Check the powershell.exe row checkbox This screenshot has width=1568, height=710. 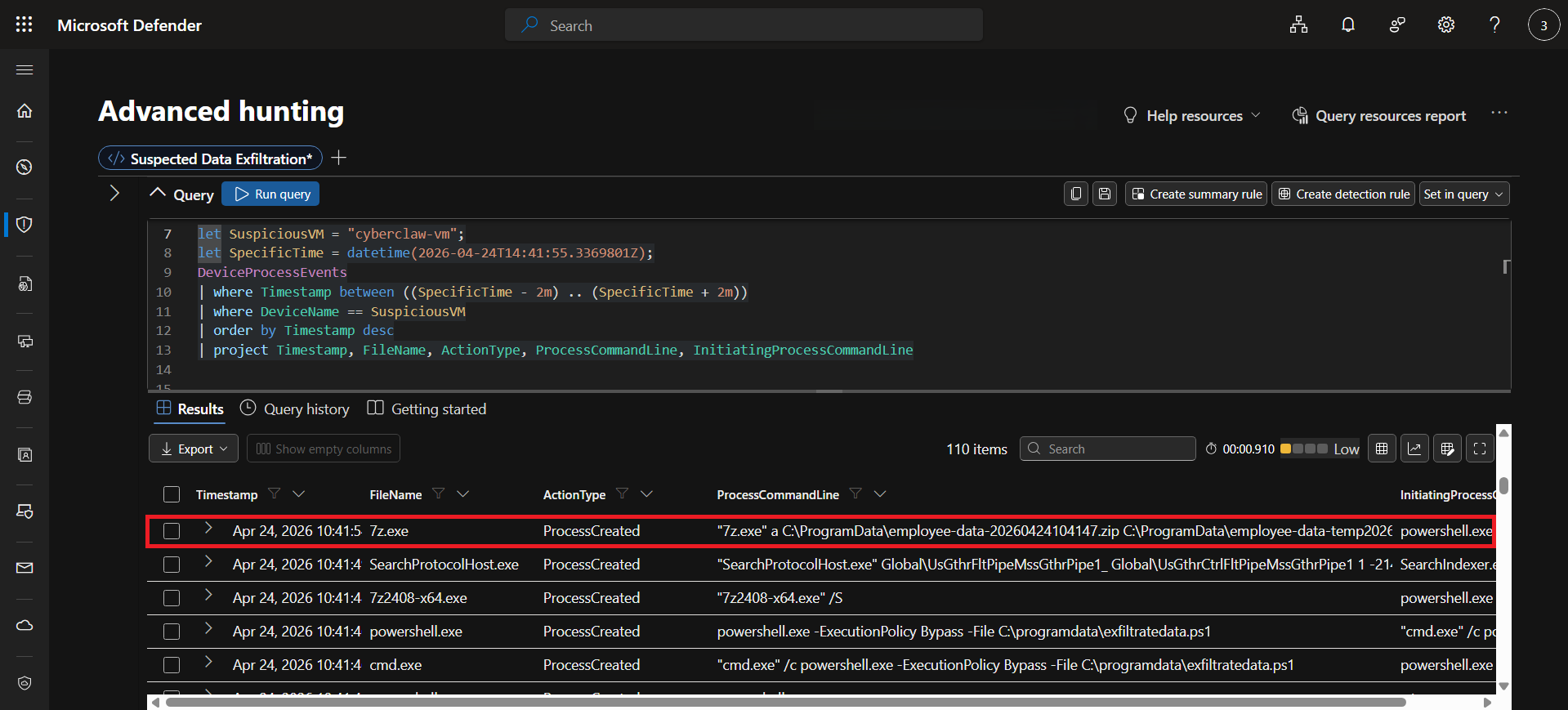tap(172, 632)
